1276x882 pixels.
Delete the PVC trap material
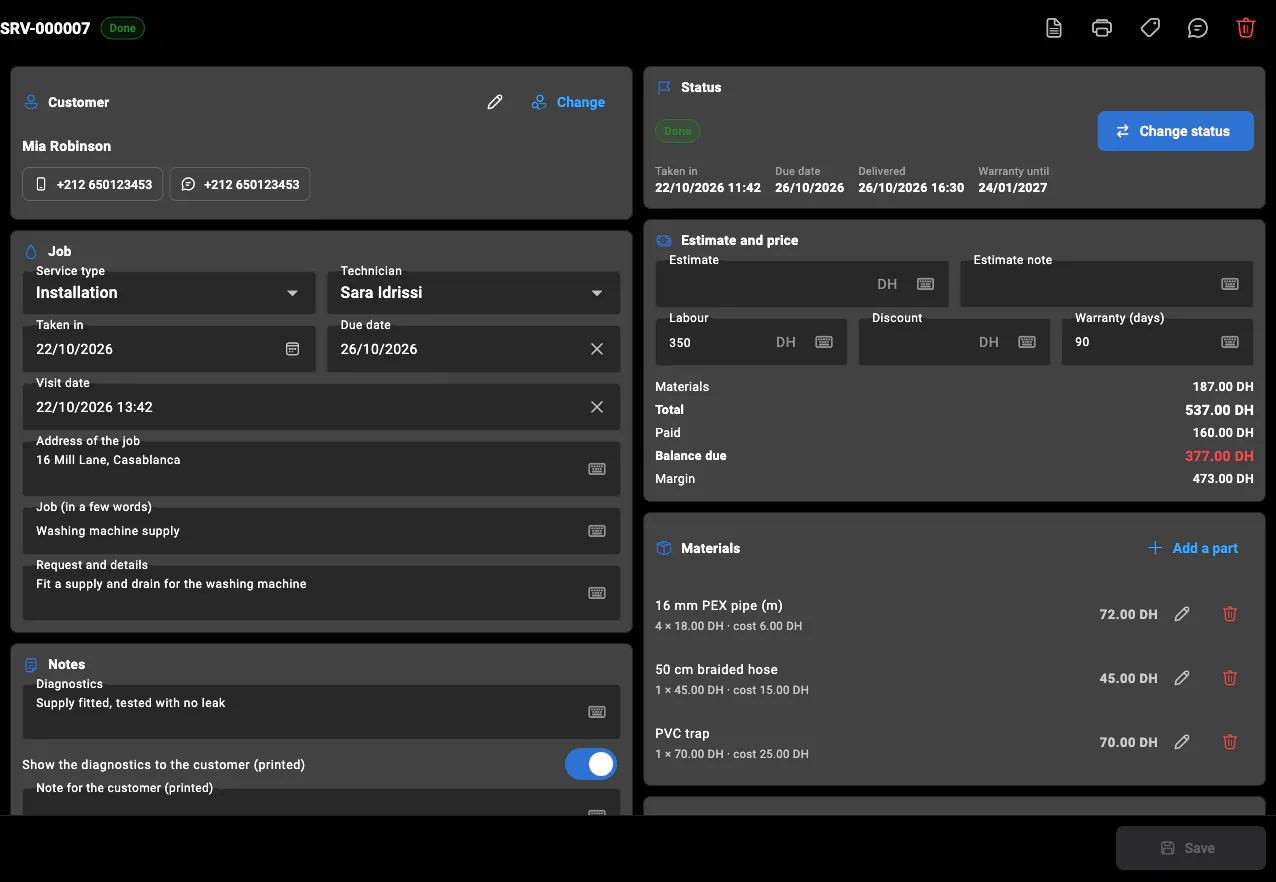1230,742
